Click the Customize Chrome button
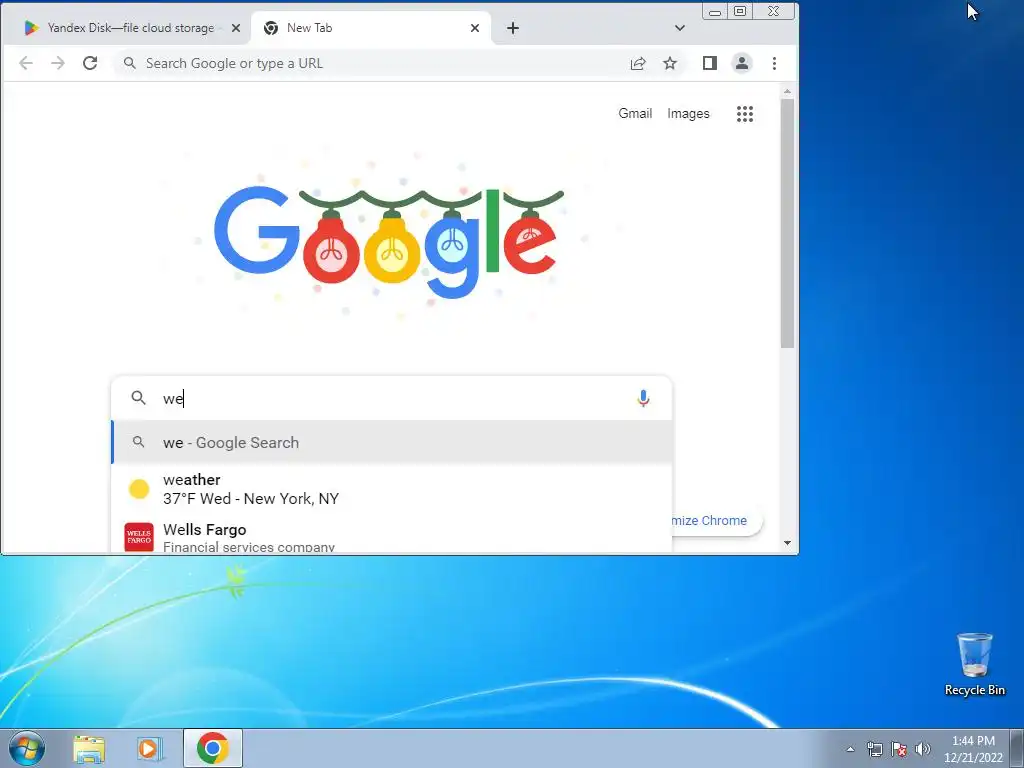The image size is (1024, 768). [716, 520]
